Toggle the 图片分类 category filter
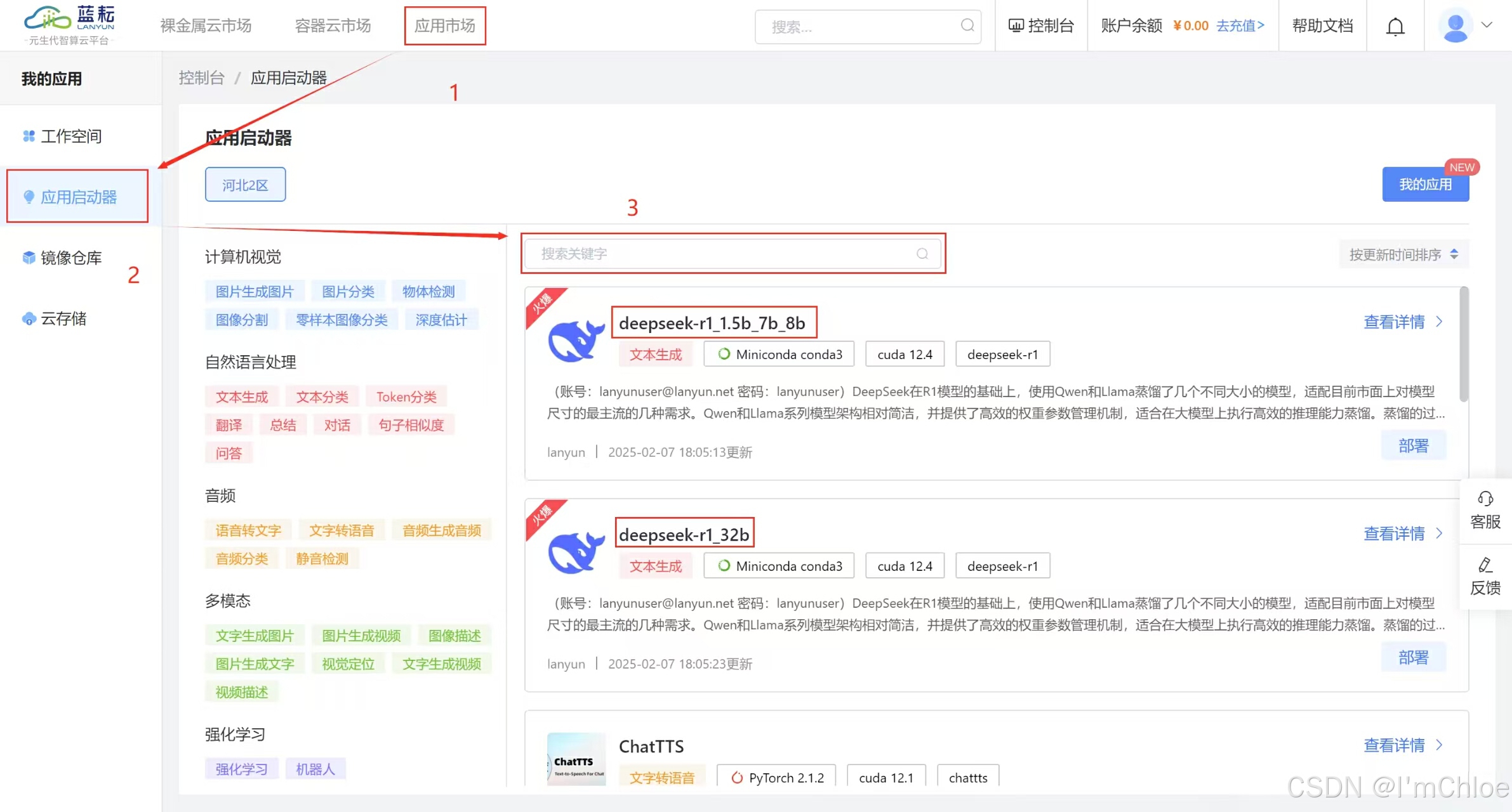The image size is (1512, 812). [348, 292]
